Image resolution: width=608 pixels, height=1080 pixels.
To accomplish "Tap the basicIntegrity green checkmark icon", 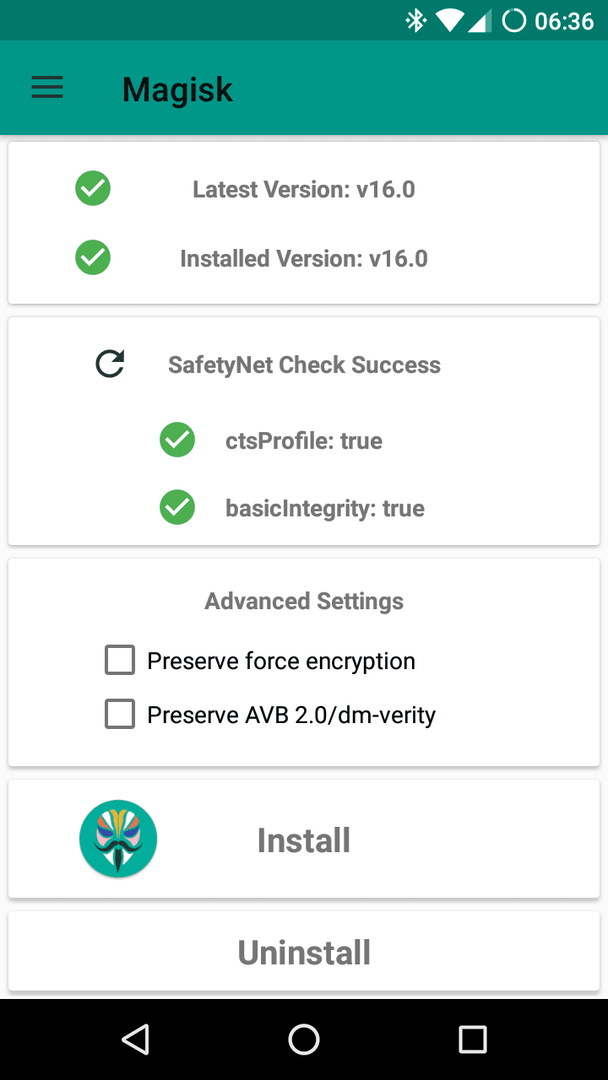I will pos(178,508).
